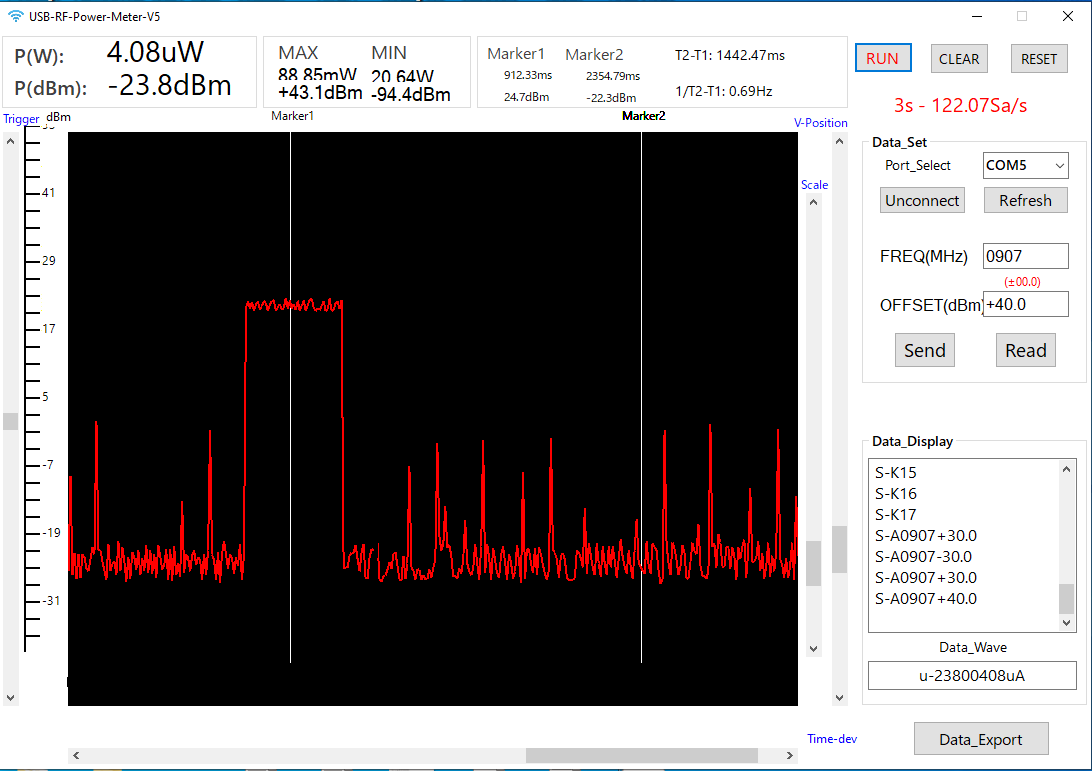Disconnect using the Unconnect button
Image resolution: width=1092 pixels, height=771 pixels.
click(922, 201)
